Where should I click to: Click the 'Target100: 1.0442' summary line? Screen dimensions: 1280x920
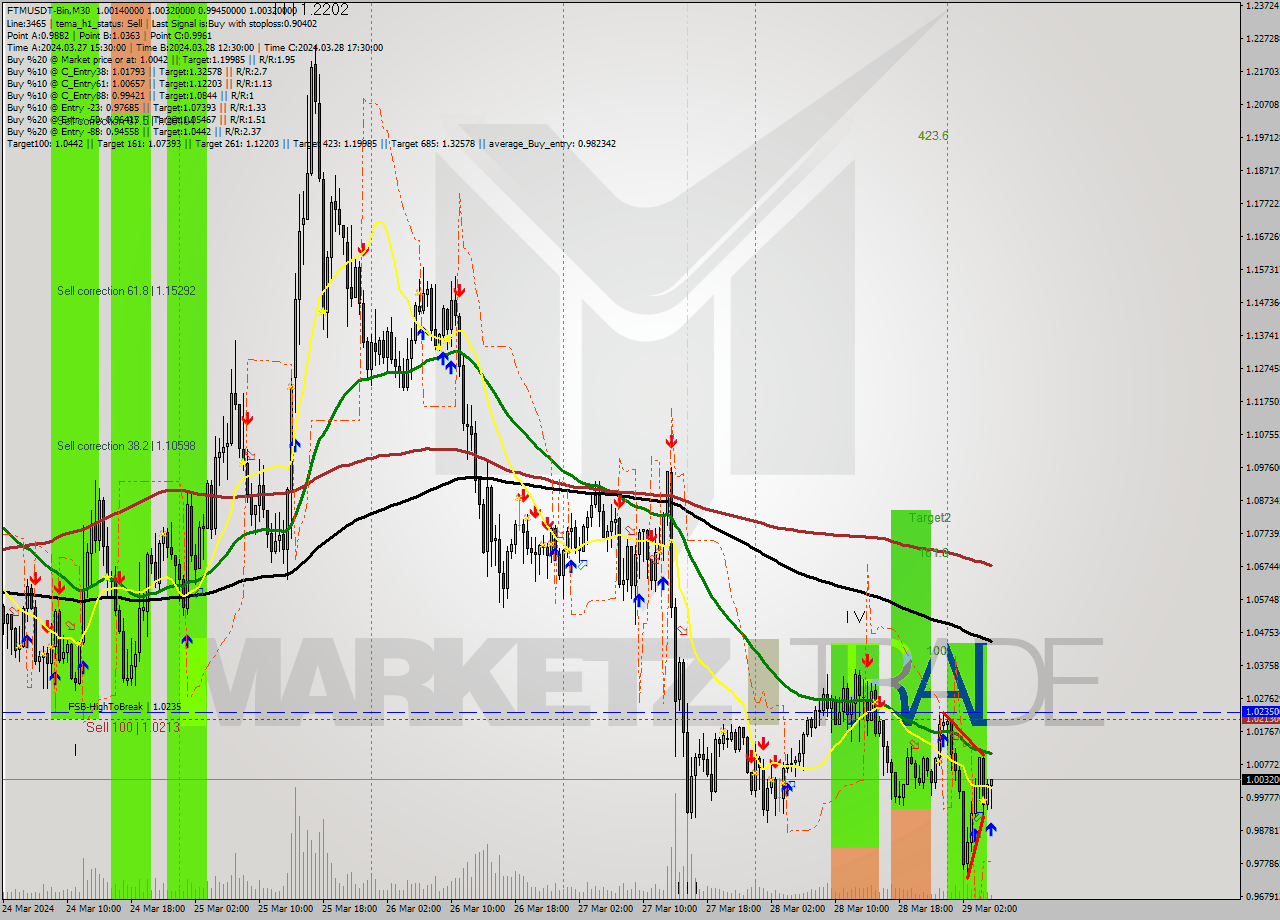click(311, 144)
